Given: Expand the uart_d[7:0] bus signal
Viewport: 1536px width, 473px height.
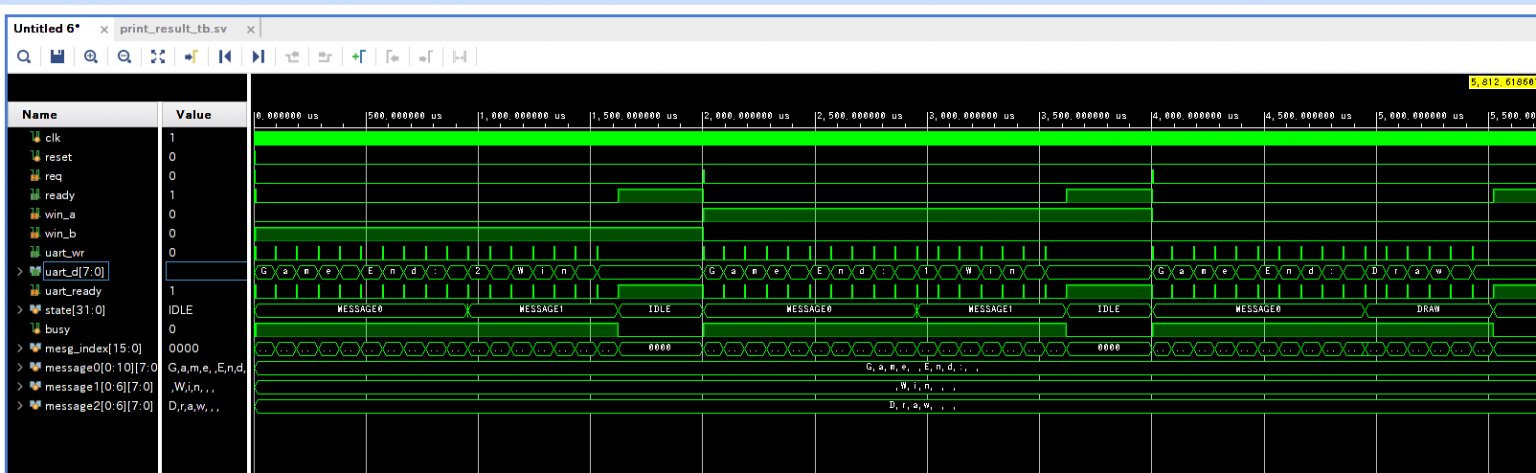Looking at the screenshot, I should (21, 272).
